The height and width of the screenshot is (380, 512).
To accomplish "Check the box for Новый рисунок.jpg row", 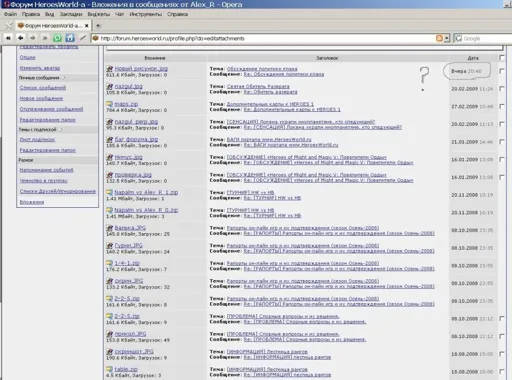I will [x=502, y=71].
